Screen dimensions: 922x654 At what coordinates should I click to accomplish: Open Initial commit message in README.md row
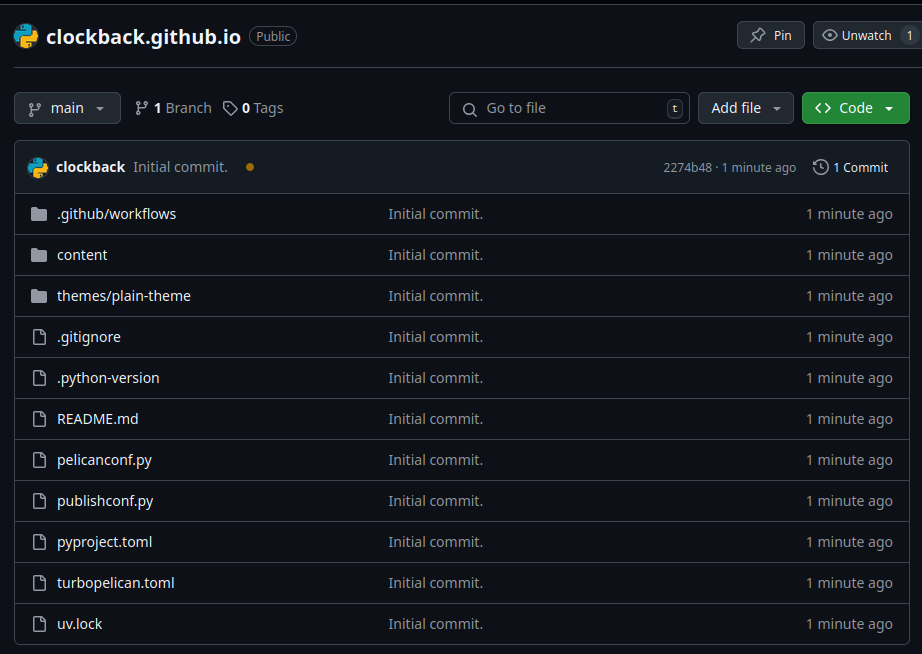pos(436,419)
